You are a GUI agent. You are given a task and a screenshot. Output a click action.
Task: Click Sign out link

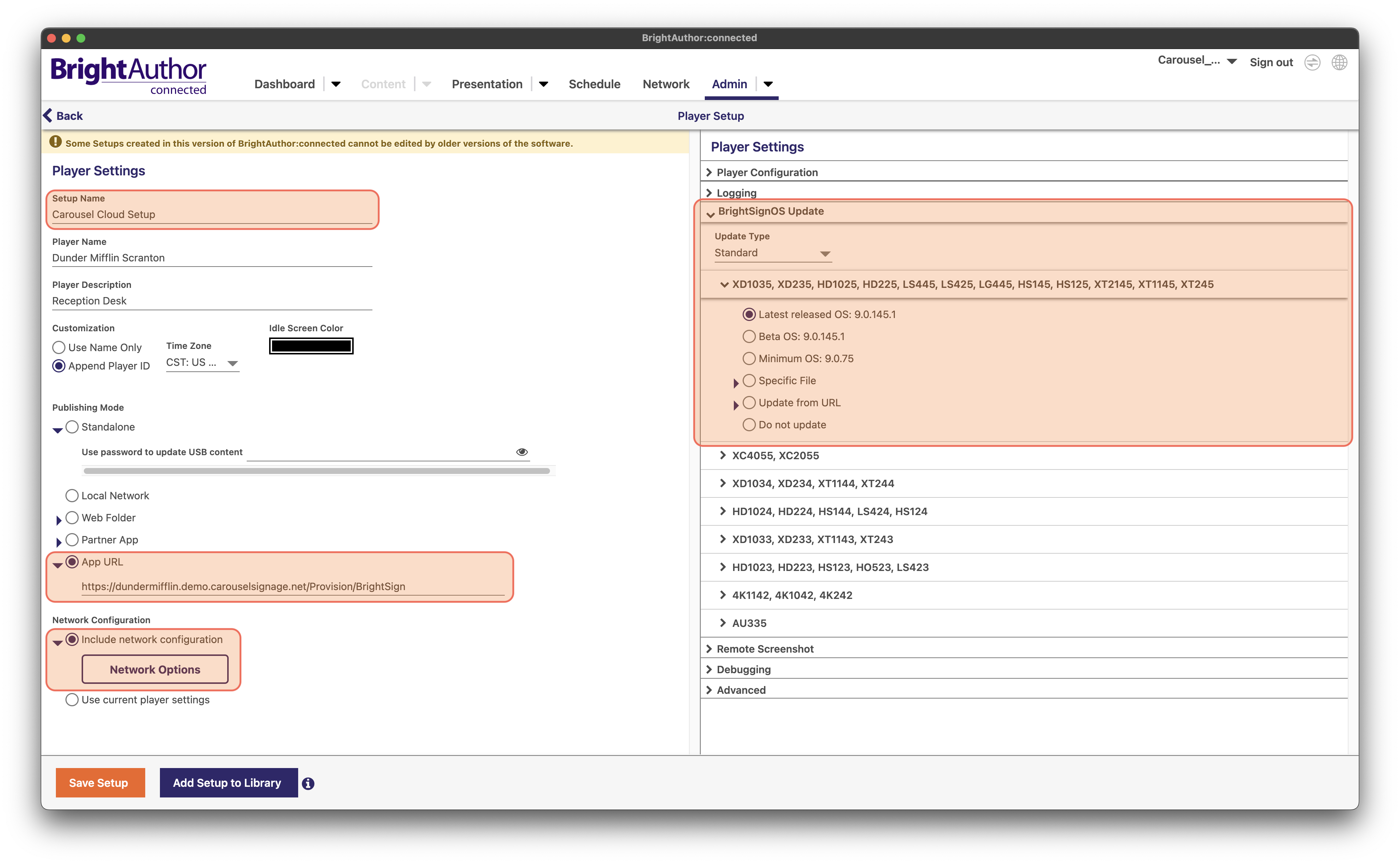click(x=1271, y=62)
